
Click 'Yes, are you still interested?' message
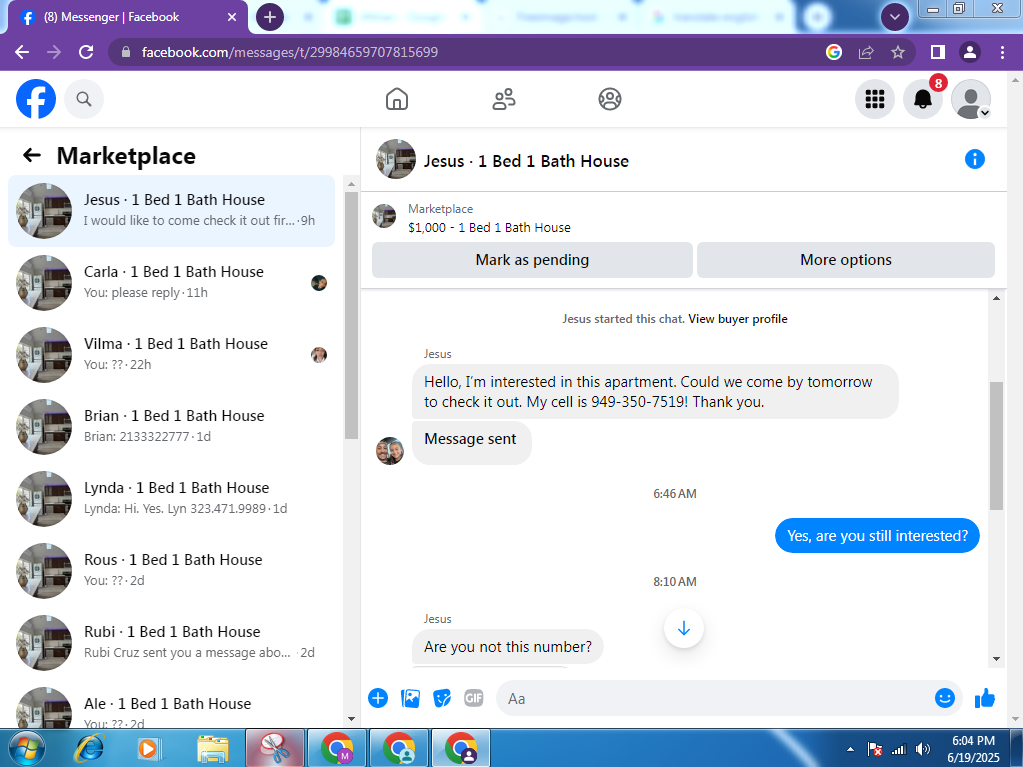tap(877, 535)
